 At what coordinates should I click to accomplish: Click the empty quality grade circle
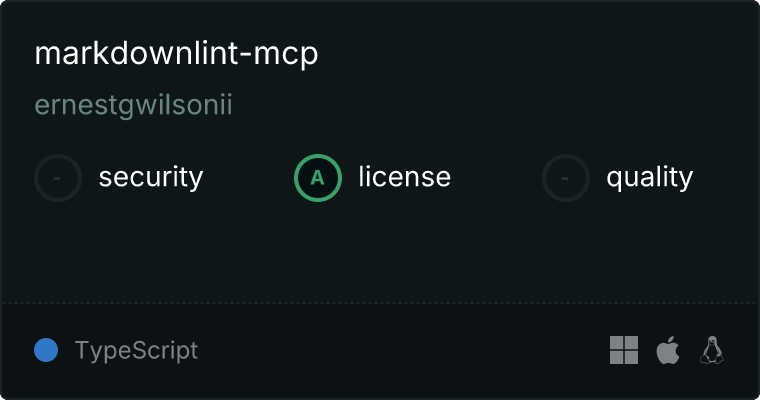coord(566,178)
